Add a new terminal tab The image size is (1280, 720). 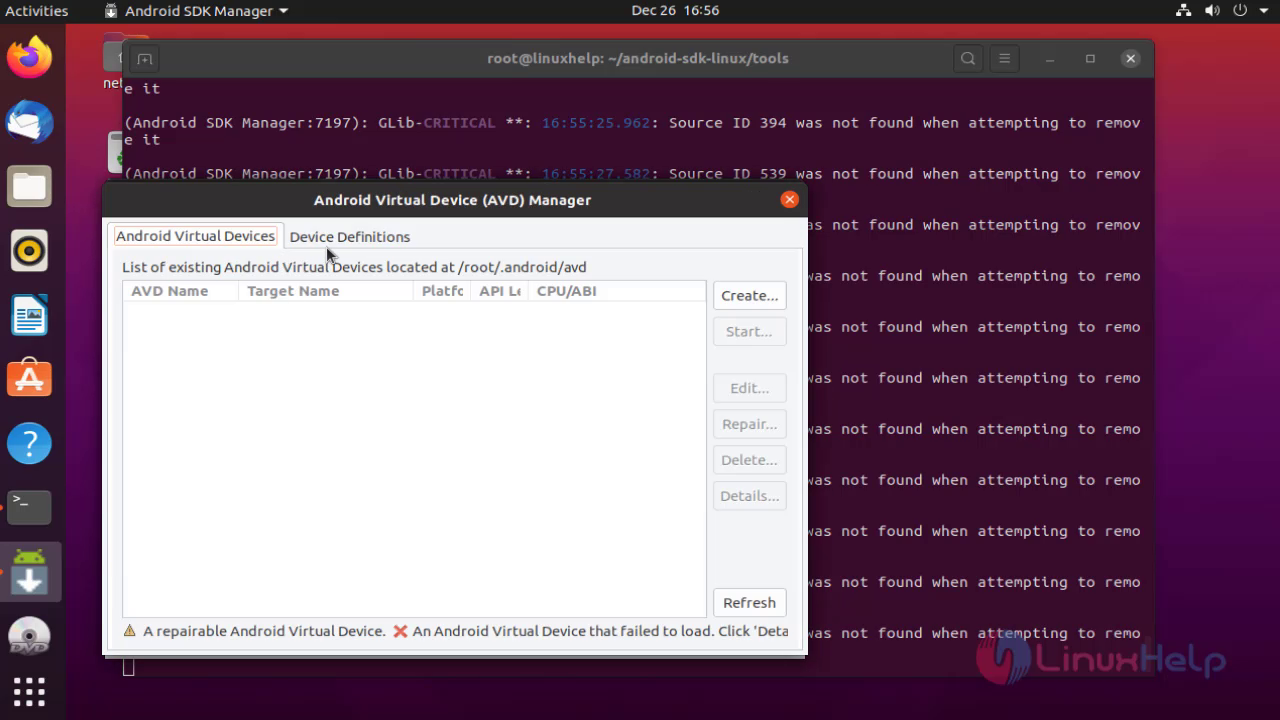[x=144, y=59]
